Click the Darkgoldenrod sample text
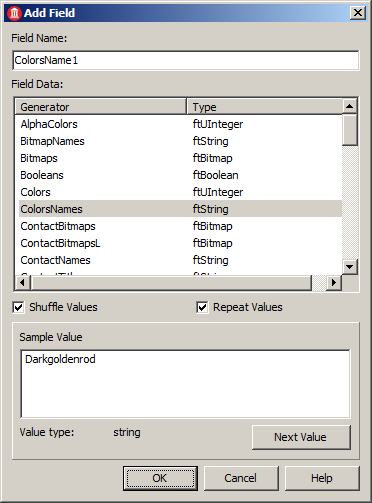Viewport: 372px width, 503px height. (60, 359)
